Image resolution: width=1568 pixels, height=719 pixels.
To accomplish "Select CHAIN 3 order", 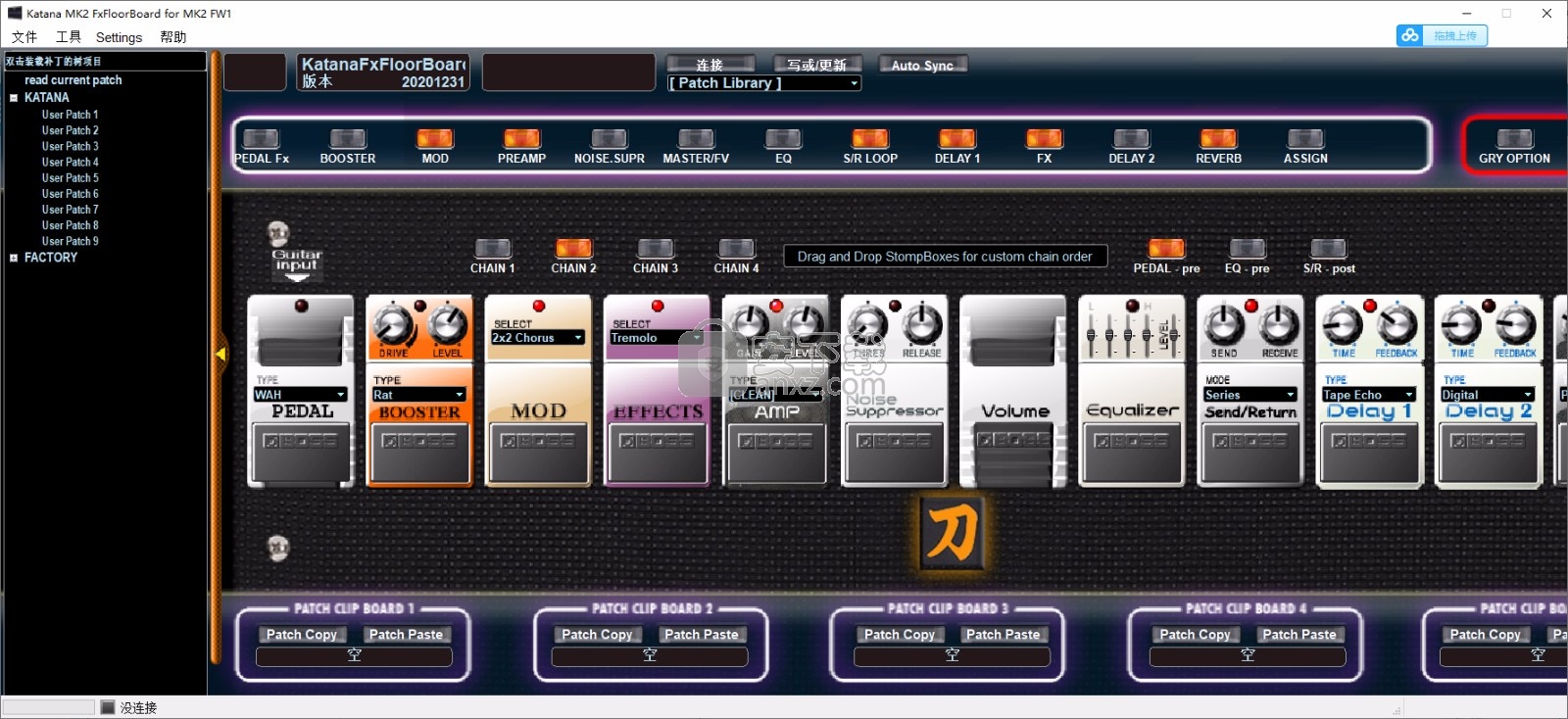I will [655, 249].
